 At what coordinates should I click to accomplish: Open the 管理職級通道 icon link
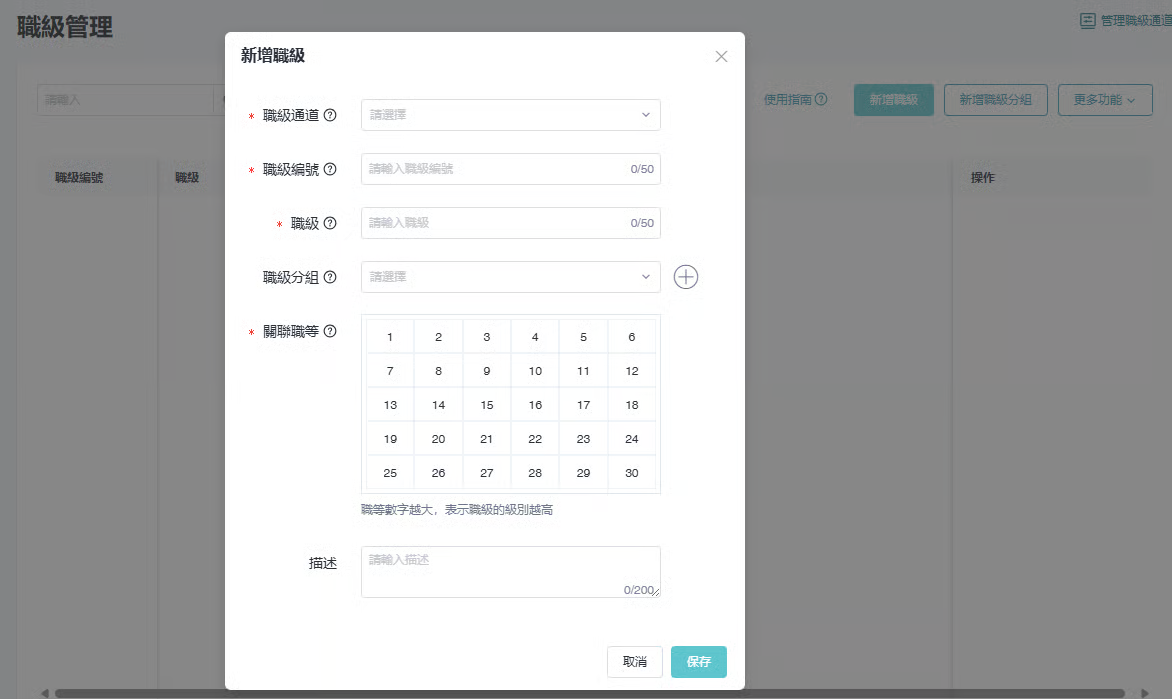1087,20
